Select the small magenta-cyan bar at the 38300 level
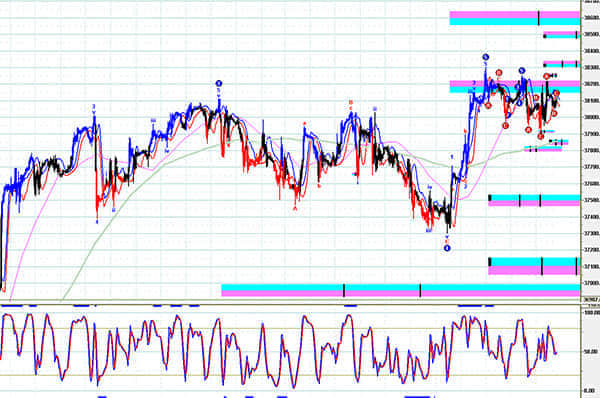The height and width of the screenshot is (398, 600). coord(561,64)
